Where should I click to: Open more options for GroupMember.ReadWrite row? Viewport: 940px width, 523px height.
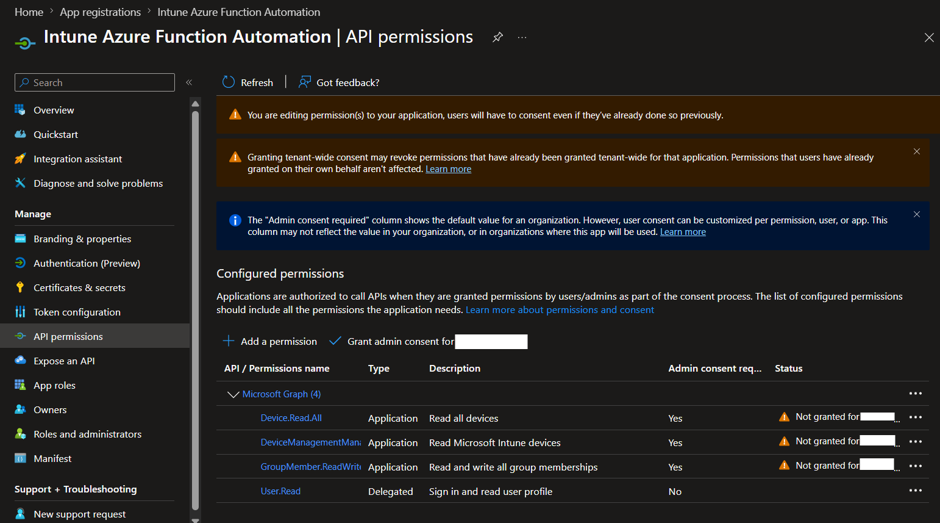915,466
